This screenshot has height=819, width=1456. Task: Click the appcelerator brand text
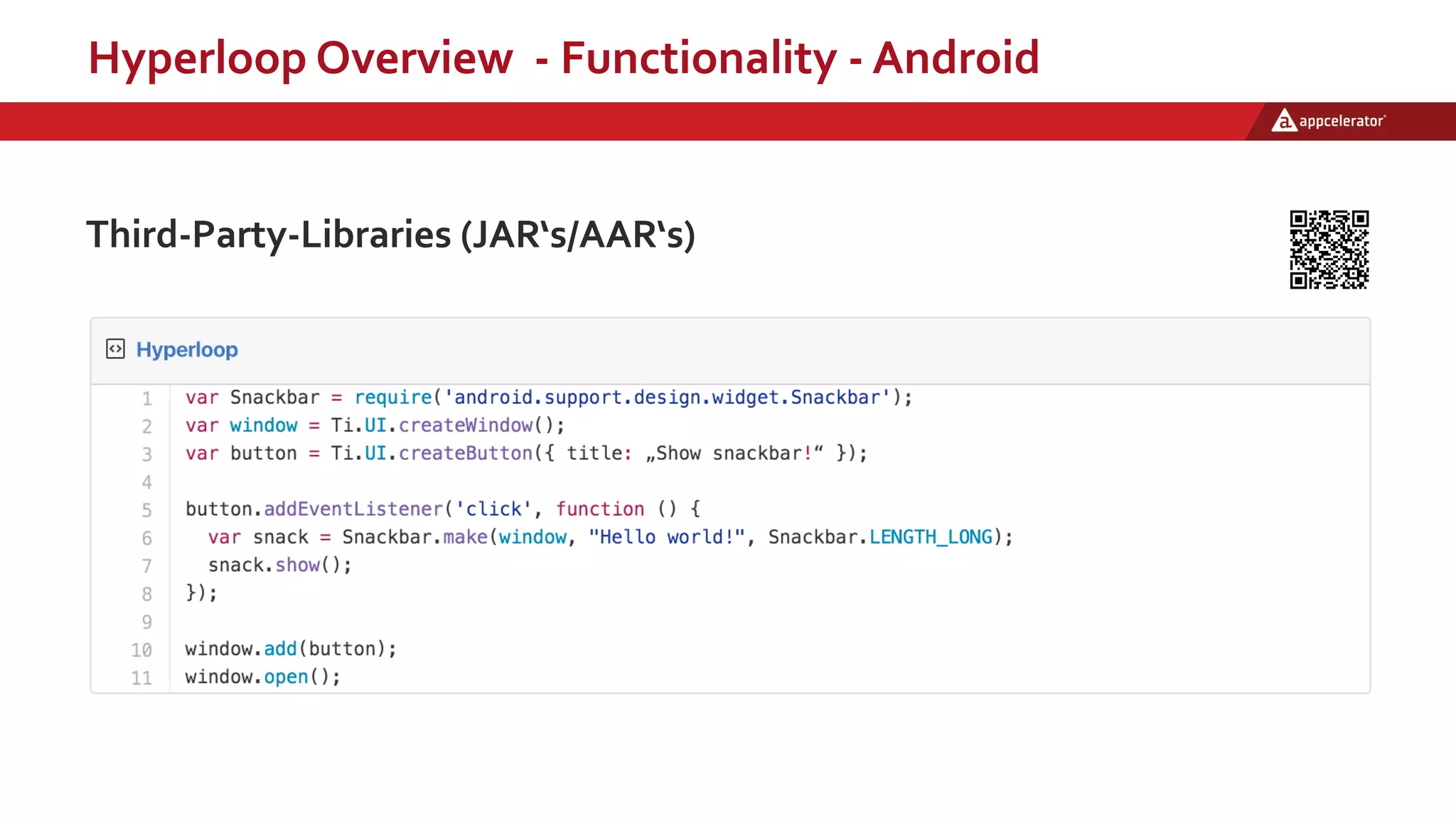point(1342,122)
